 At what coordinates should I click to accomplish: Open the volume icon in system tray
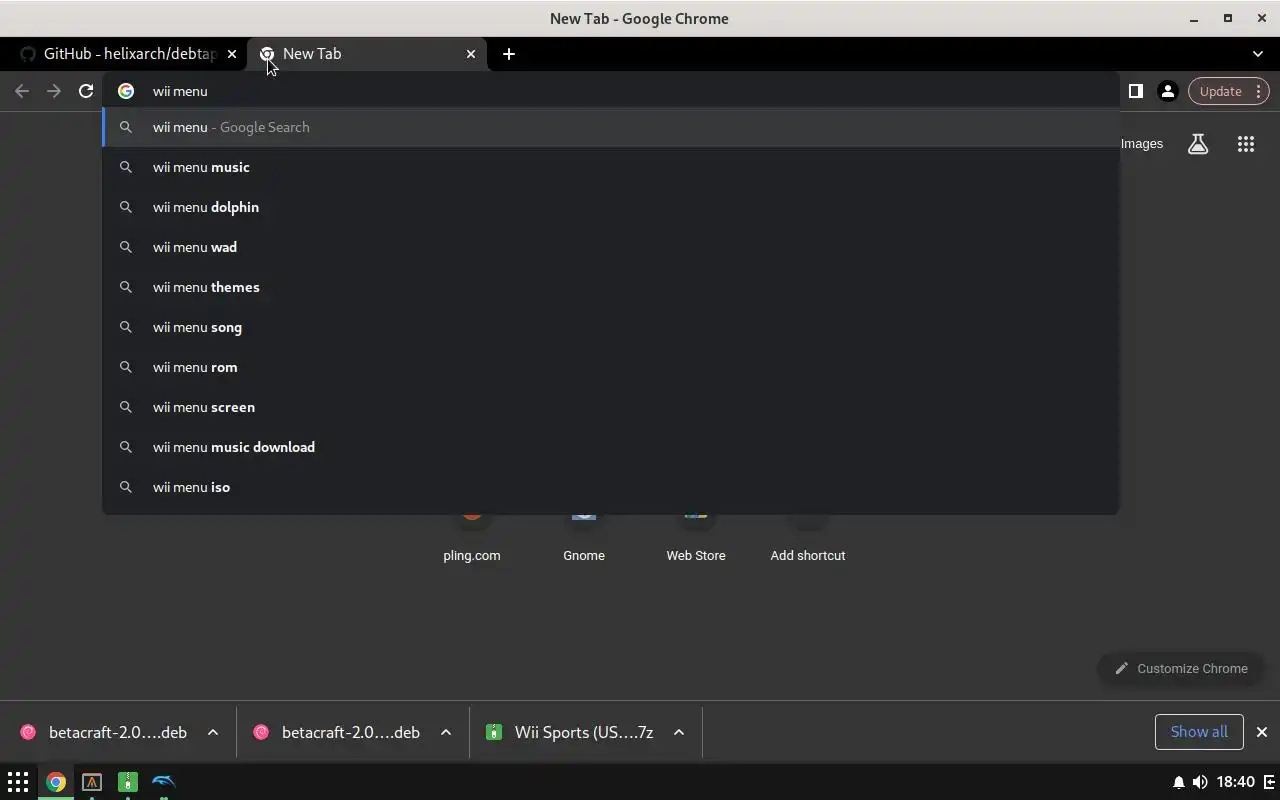tap(1200, 782)
